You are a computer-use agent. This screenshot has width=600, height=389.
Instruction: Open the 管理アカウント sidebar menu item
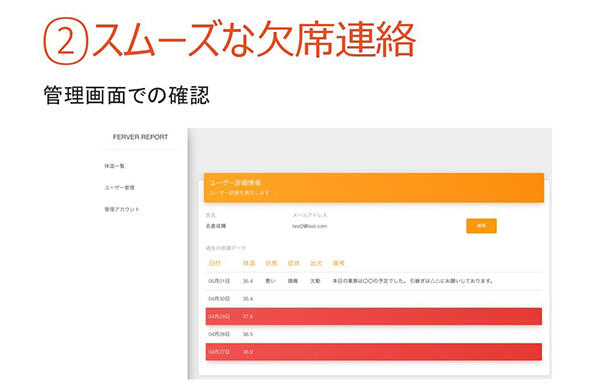(x=122, y=209)
